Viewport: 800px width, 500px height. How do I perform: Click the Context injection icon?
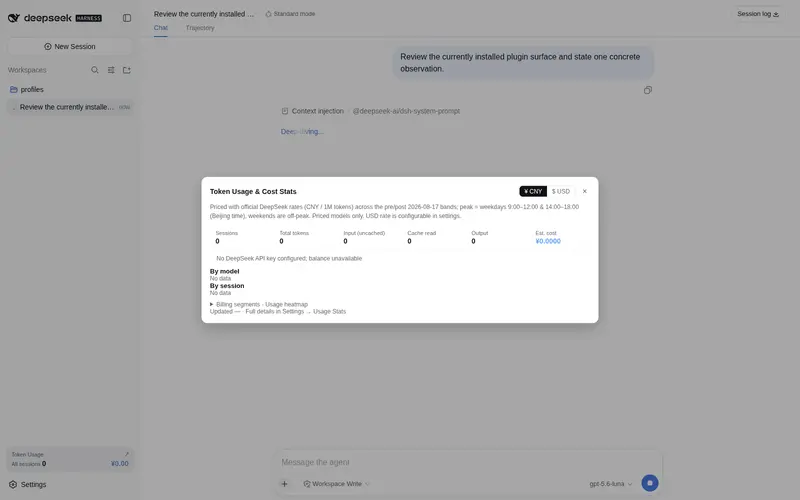coord(285,111)
